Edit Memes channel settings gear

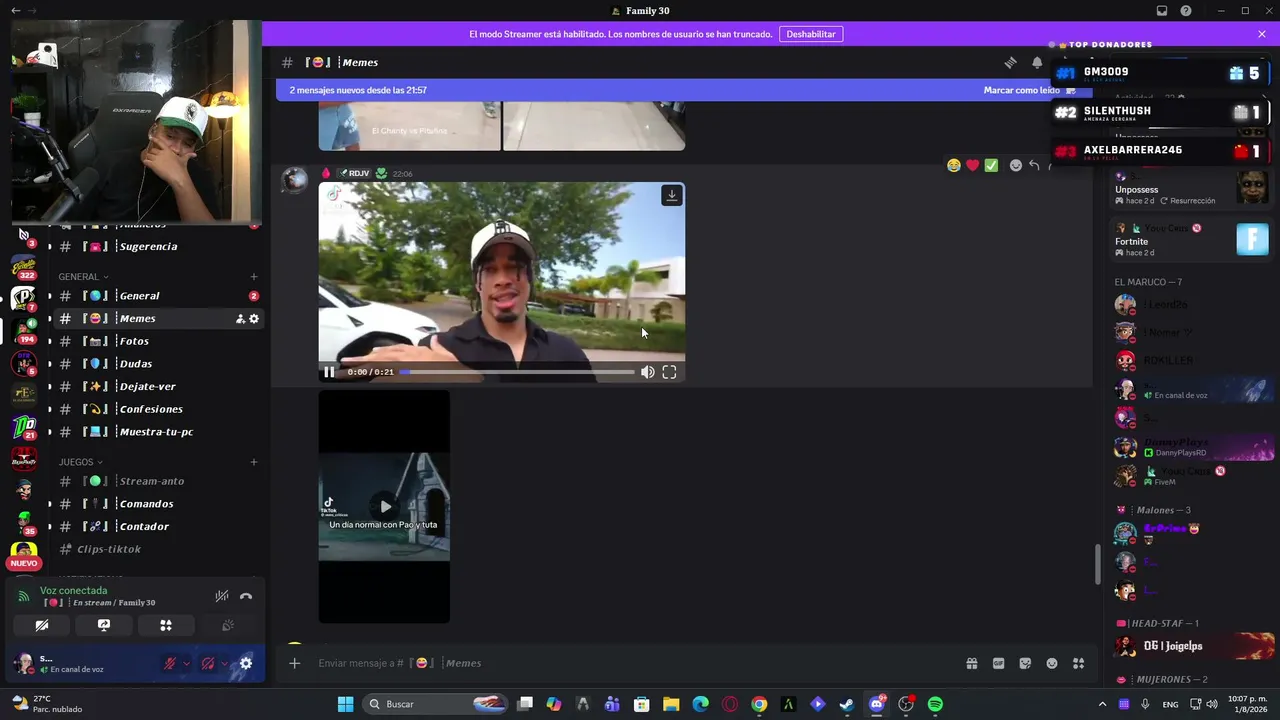tap(254, 319)
